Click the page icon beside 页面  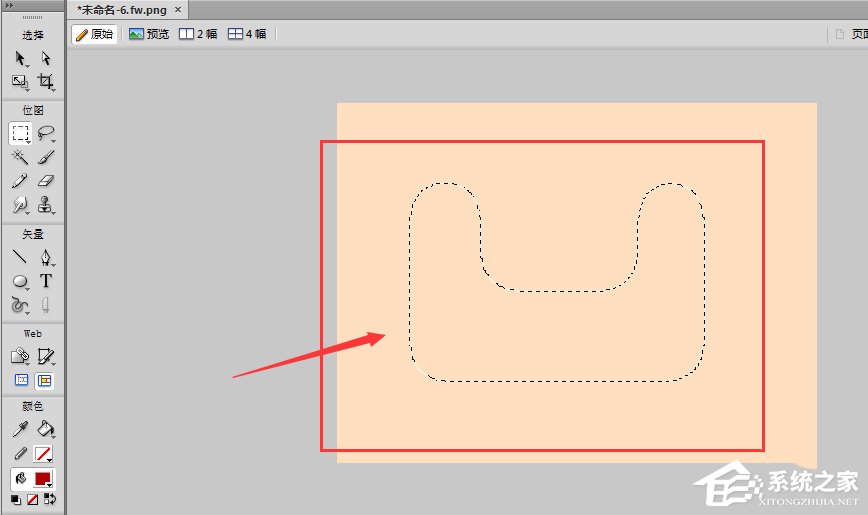click(840, 34)
